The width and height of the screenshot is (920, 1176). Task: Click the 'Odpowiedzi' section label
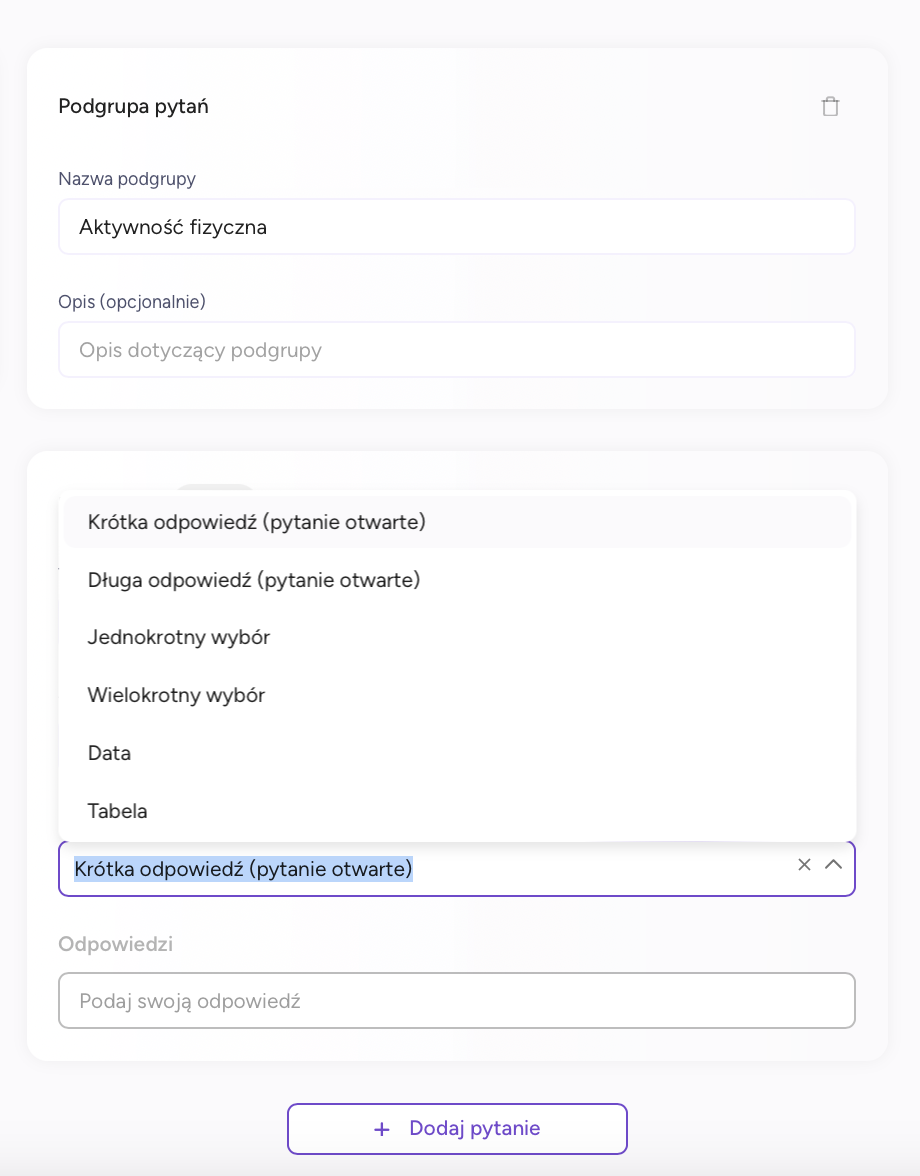(x=115, y=944)
